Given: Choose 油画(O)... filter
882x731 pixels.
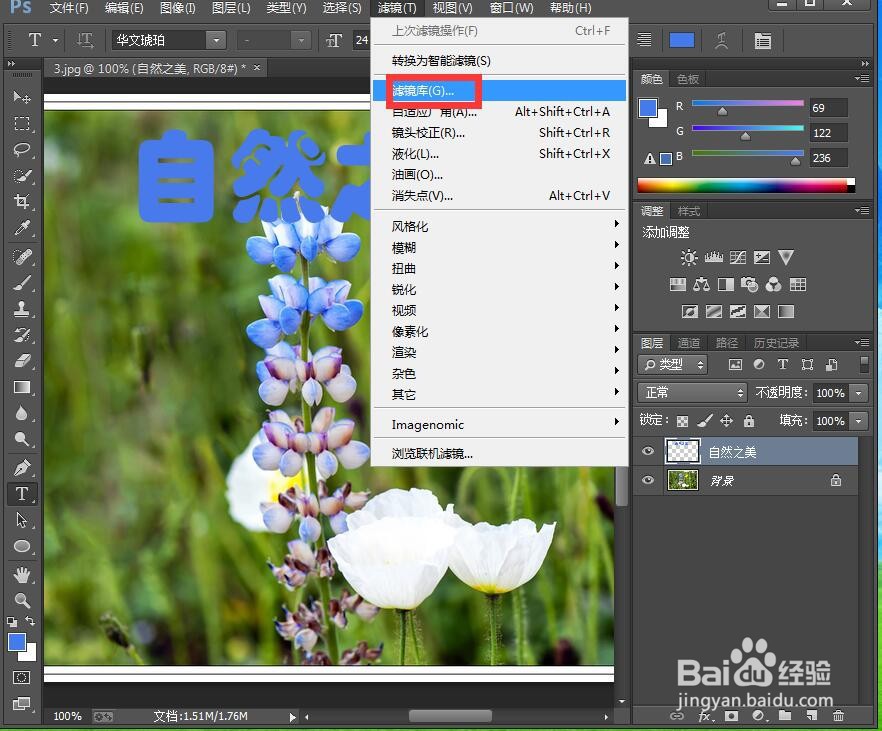Looking at the screenshot, I should pos(499,175).
